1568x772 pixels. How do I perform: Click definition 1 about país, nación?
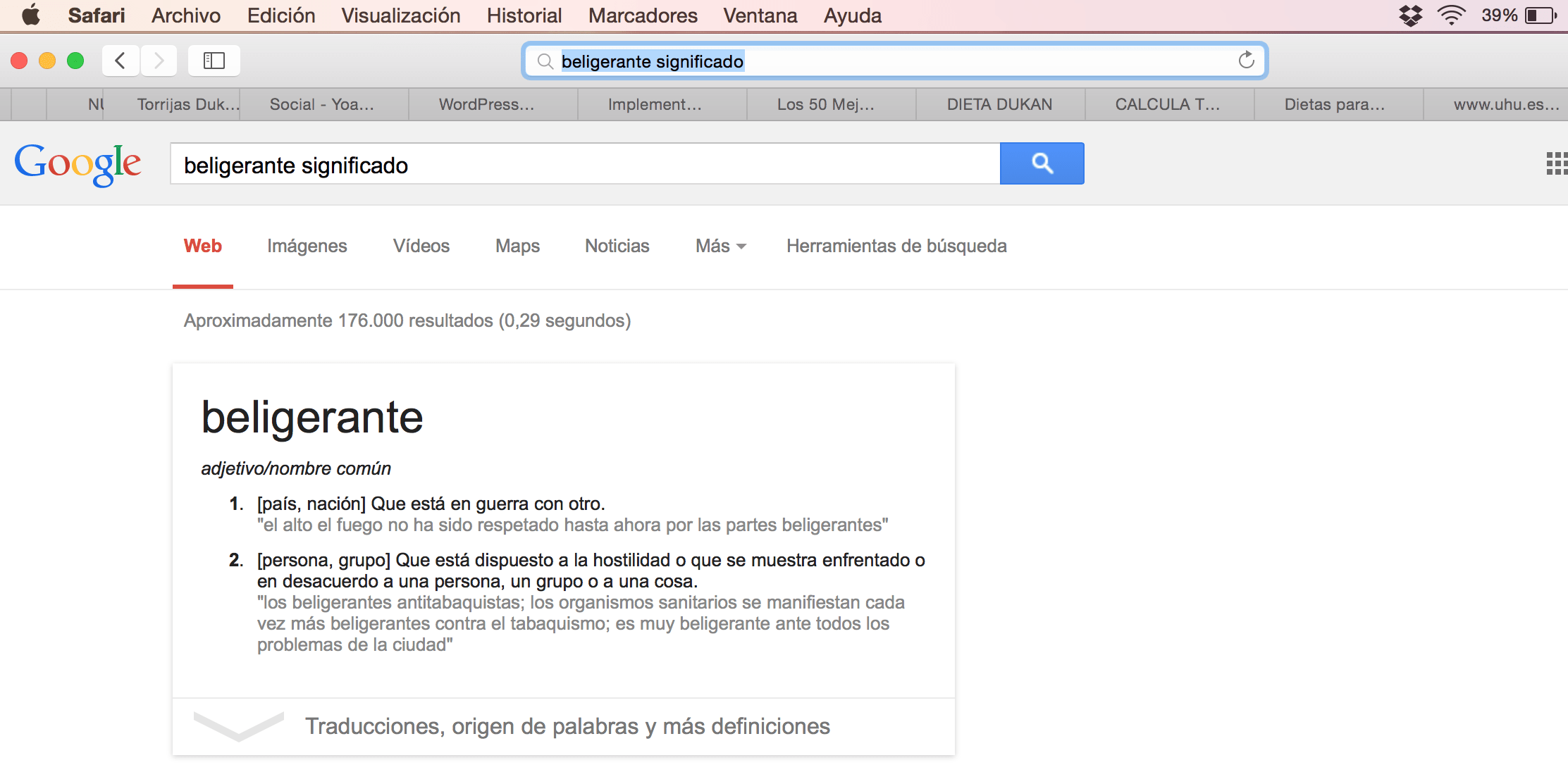pos(431,504)
